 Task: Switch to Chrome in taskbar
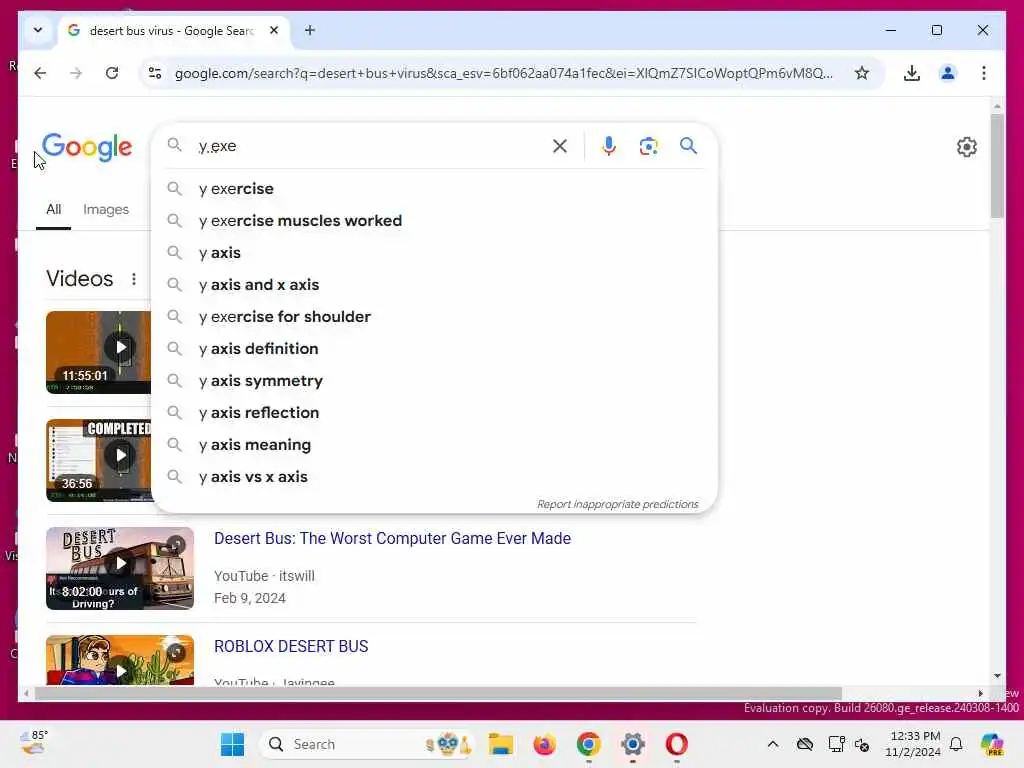(588, 744)
